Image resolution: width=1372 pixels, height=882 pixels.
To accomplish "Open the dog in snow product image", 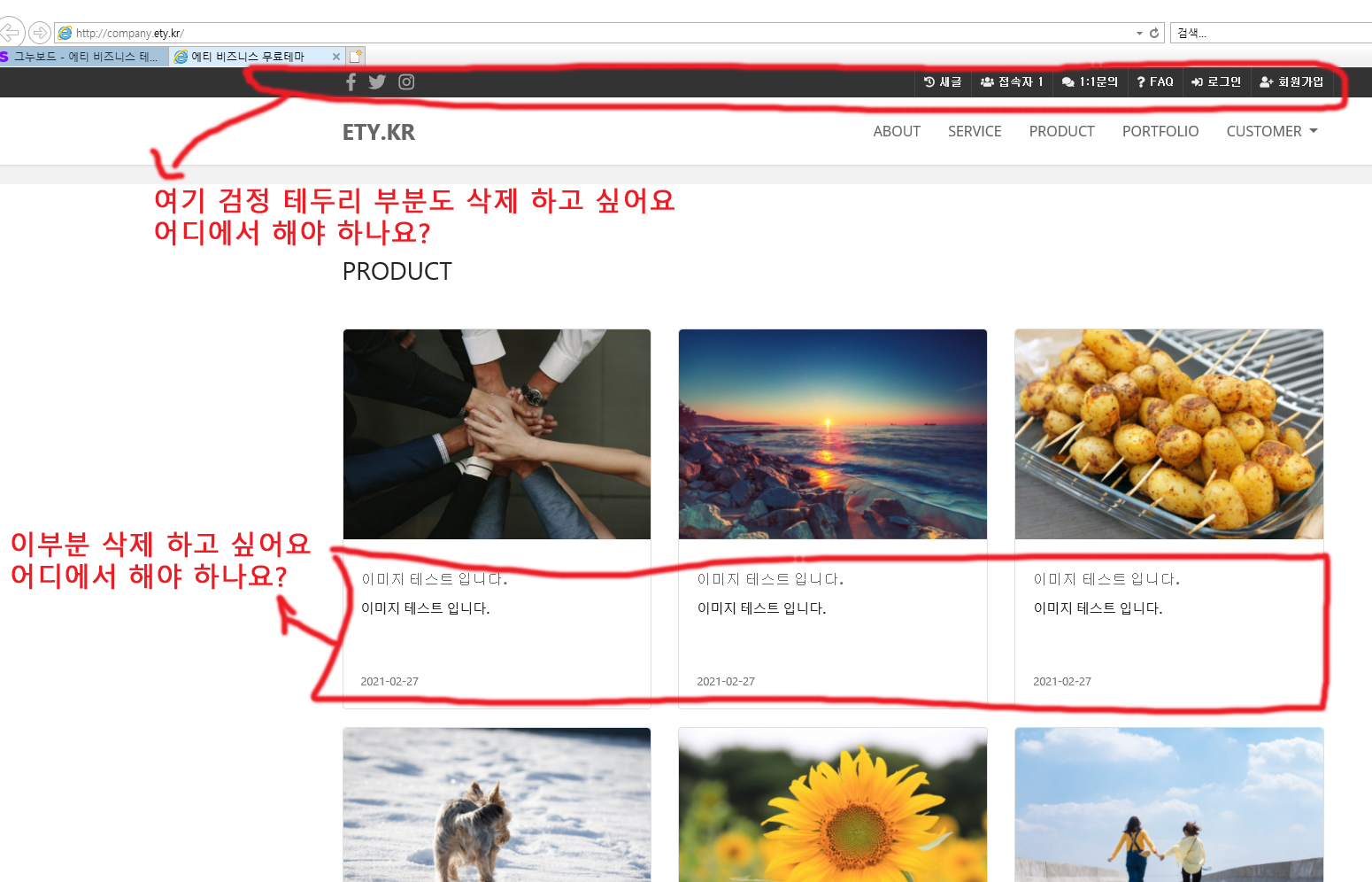I will (497, 804).
